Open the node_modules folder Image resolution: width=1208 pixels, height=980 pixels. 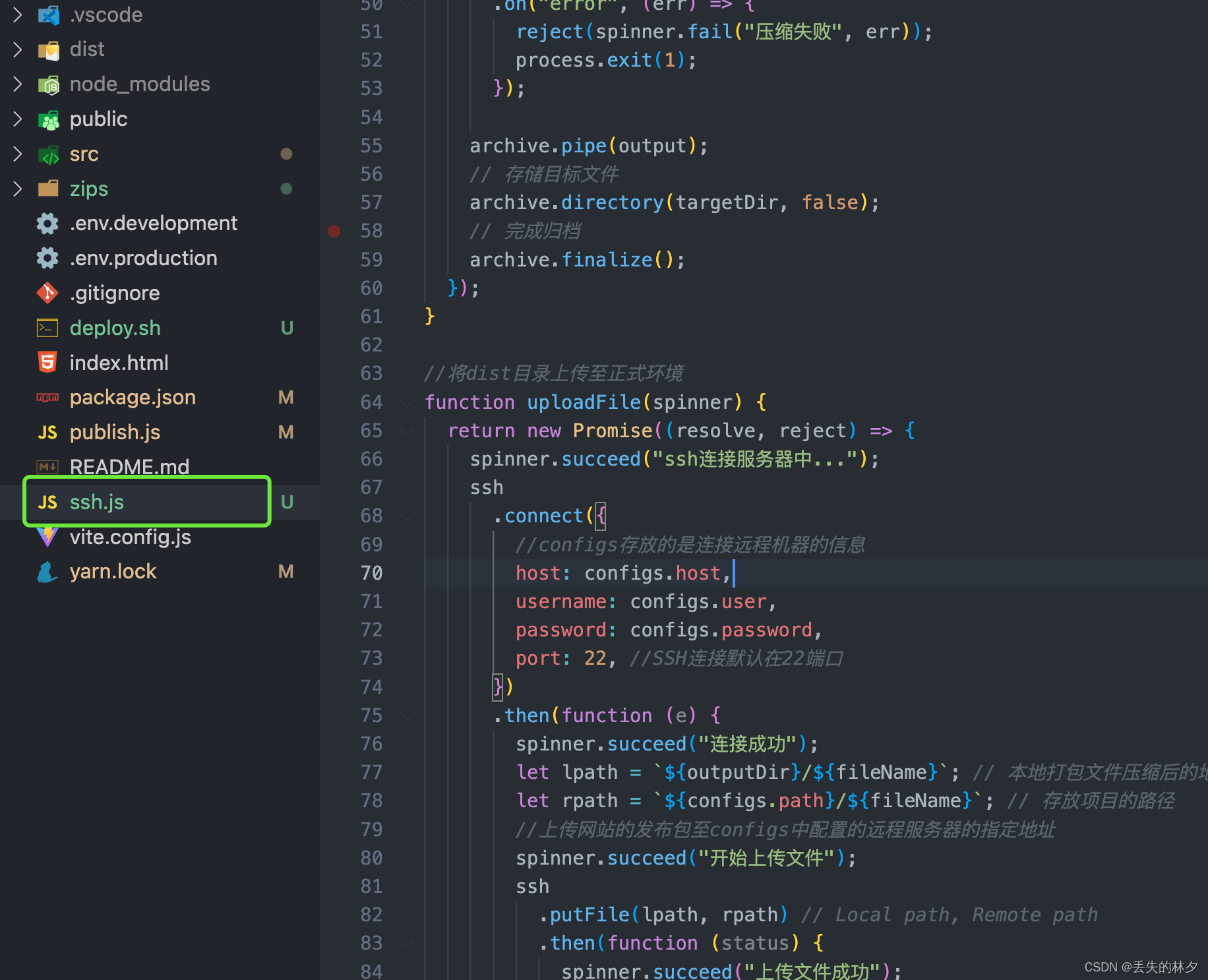[x=140, y=84]
